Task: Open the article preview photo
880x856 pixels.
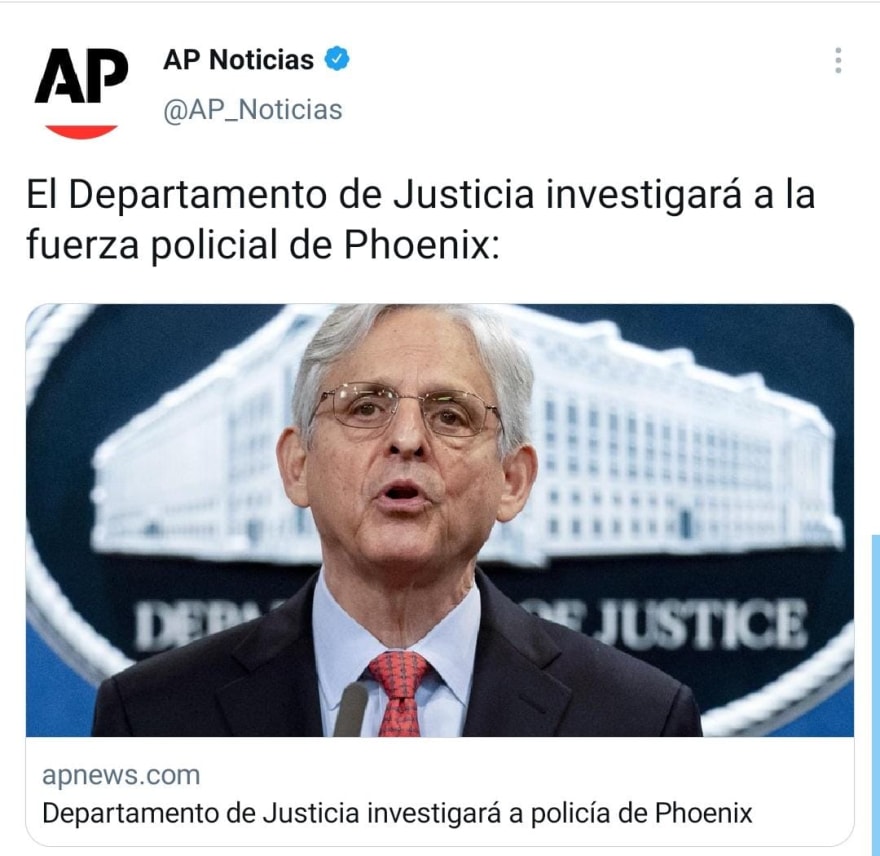Action: pyautogui.click(x=440, y=520)
